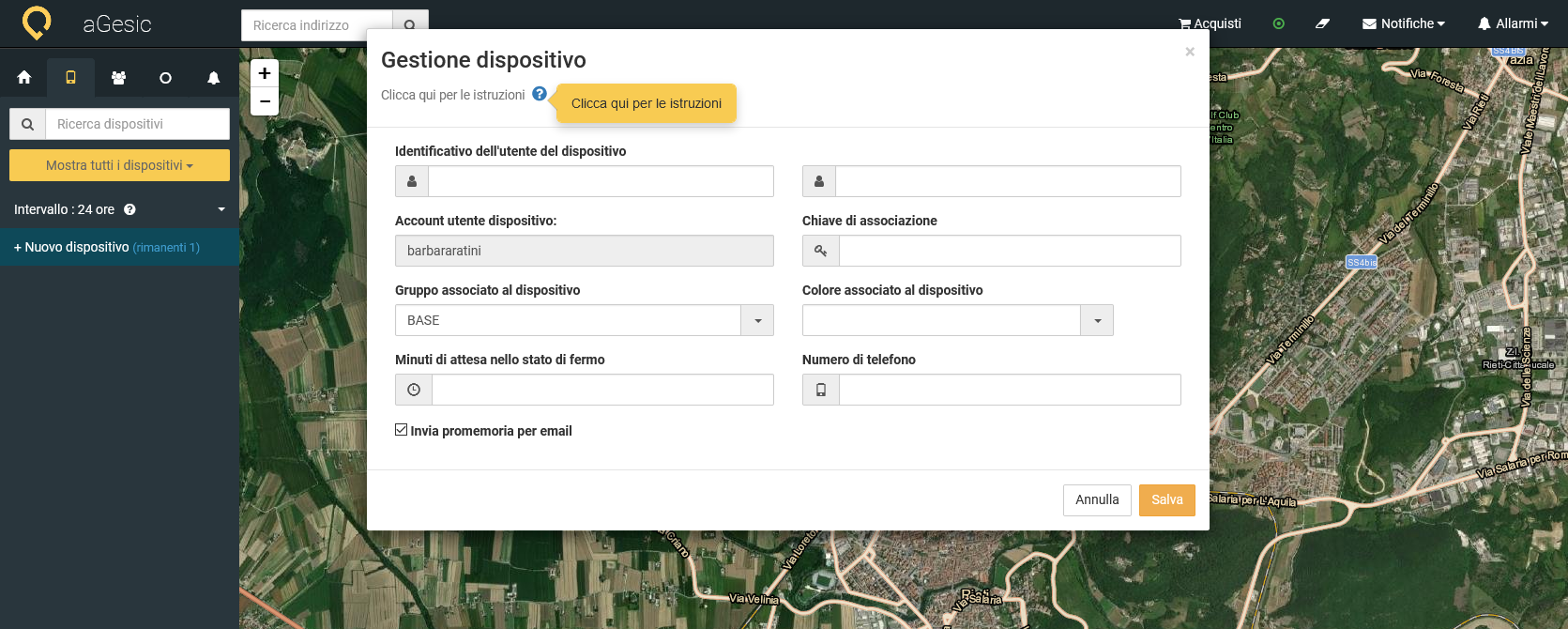Open Mostra tutti i dispositivi dropdown
1568x629 pixels.
pyautogui.click(x=119, y=165)
